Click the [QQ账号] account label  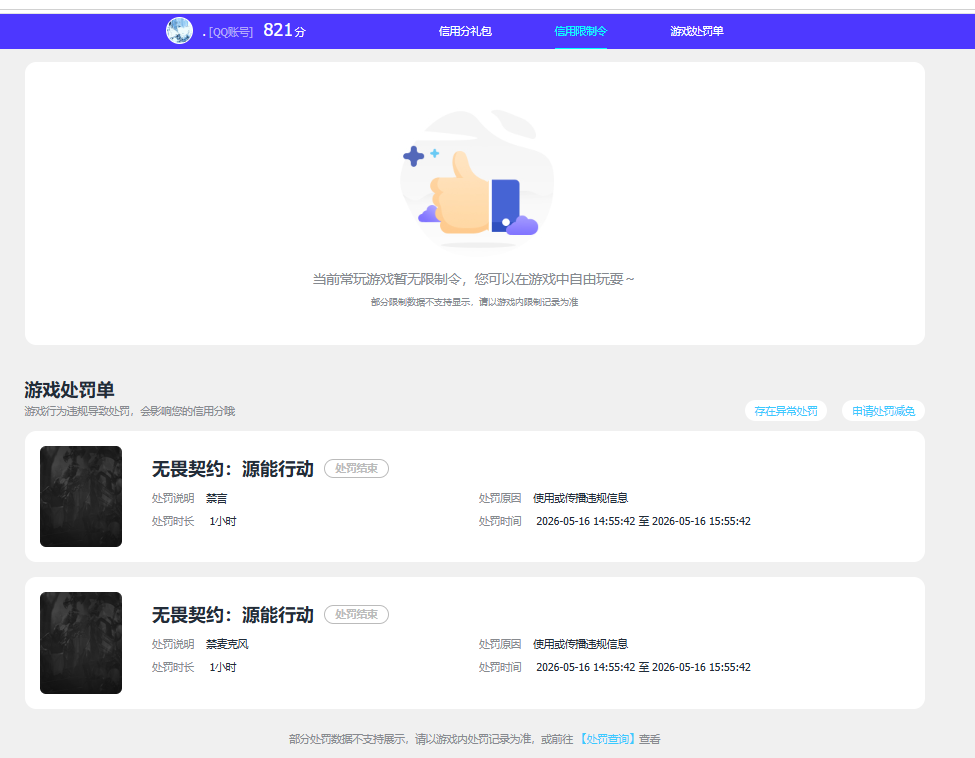pos(231,32)
